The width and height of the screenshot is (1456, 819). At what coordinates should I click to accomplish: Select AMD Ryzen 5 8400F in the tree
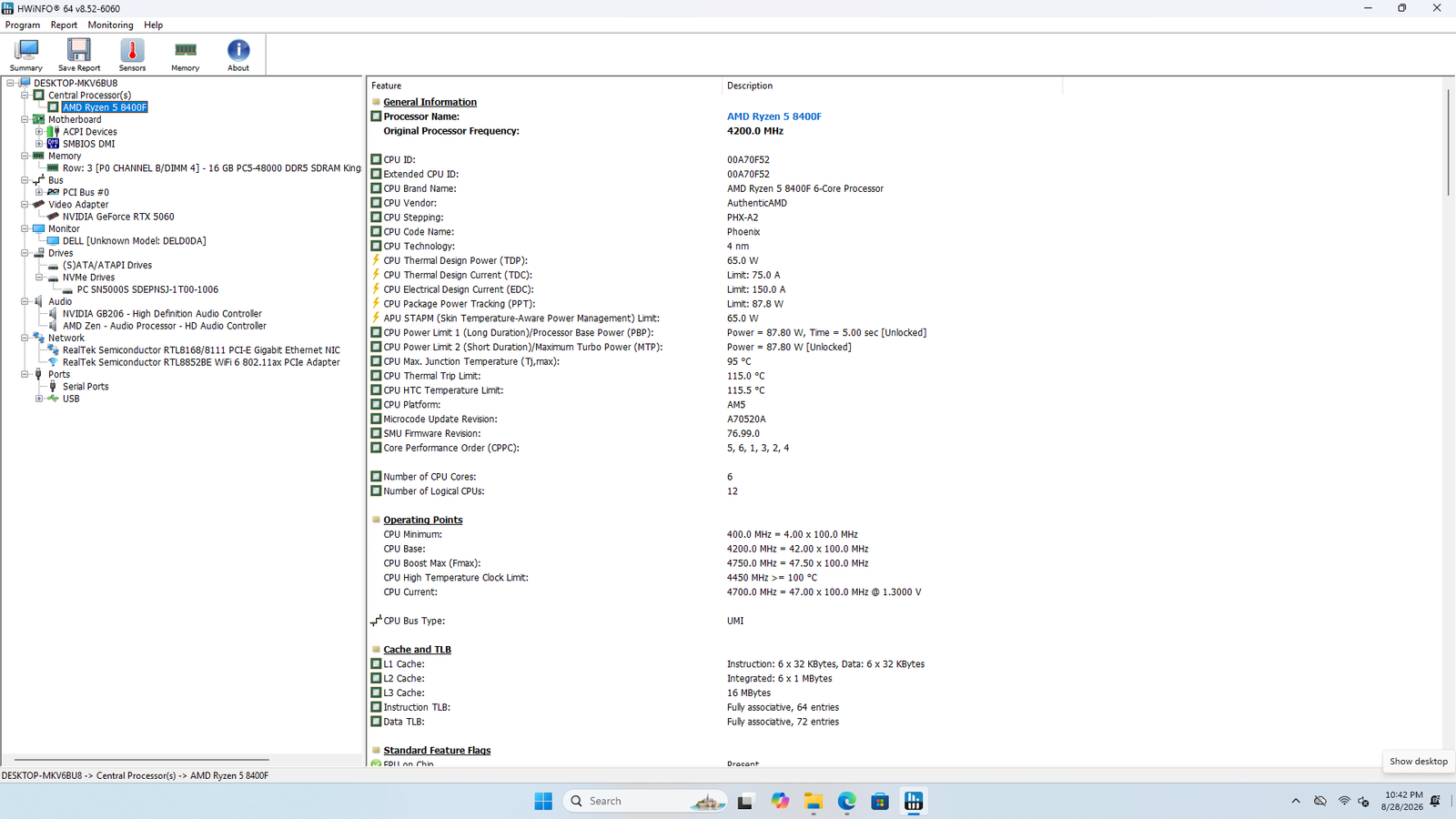pyautogui.click(x=105, y=107)
